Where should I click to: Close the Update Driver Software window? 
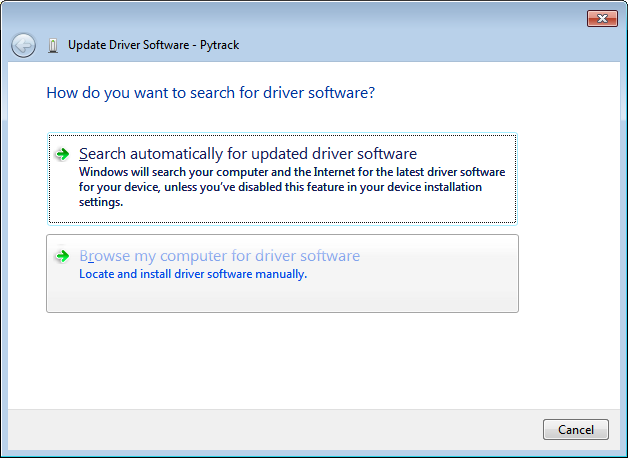(x=600, y=18)
